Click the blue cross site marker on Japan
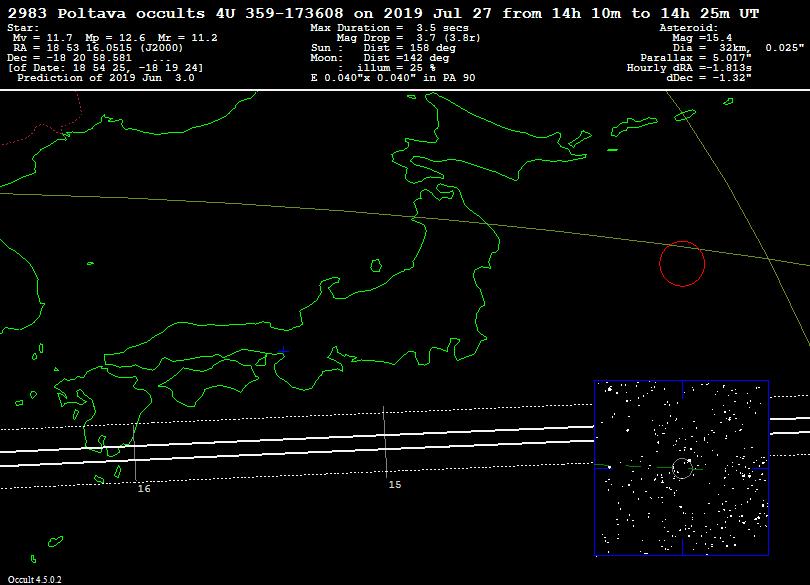This screenshot has width=810, height=585. point(283,351)
